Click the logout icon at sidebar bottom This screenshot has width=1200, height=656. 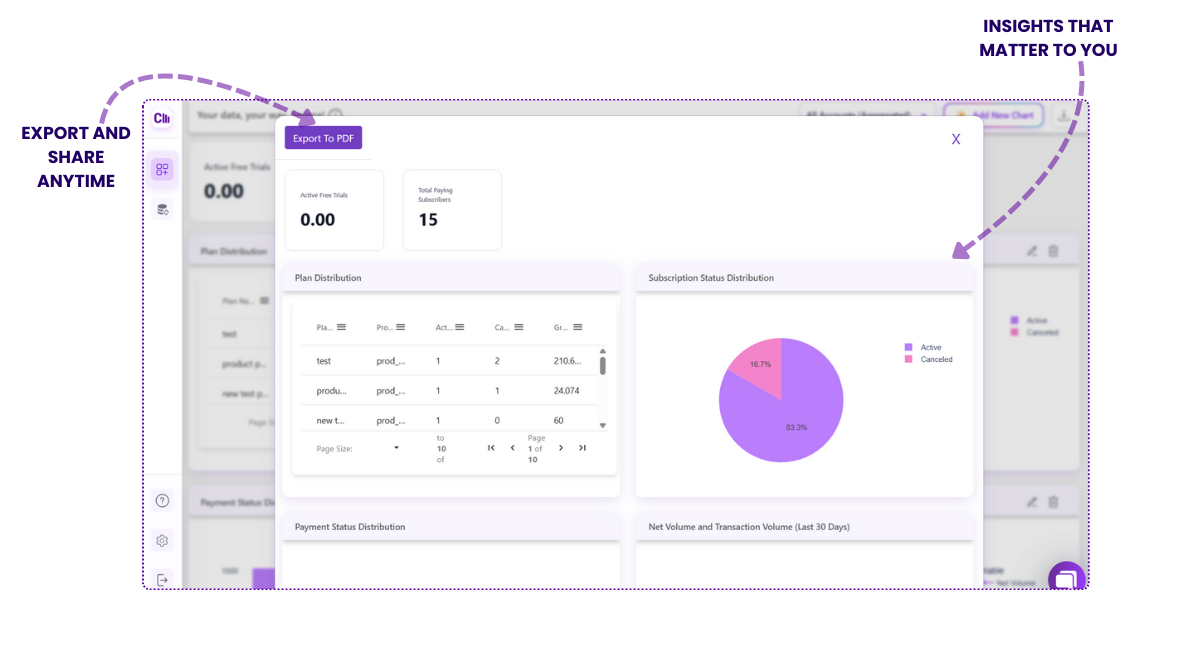point(162,578)
